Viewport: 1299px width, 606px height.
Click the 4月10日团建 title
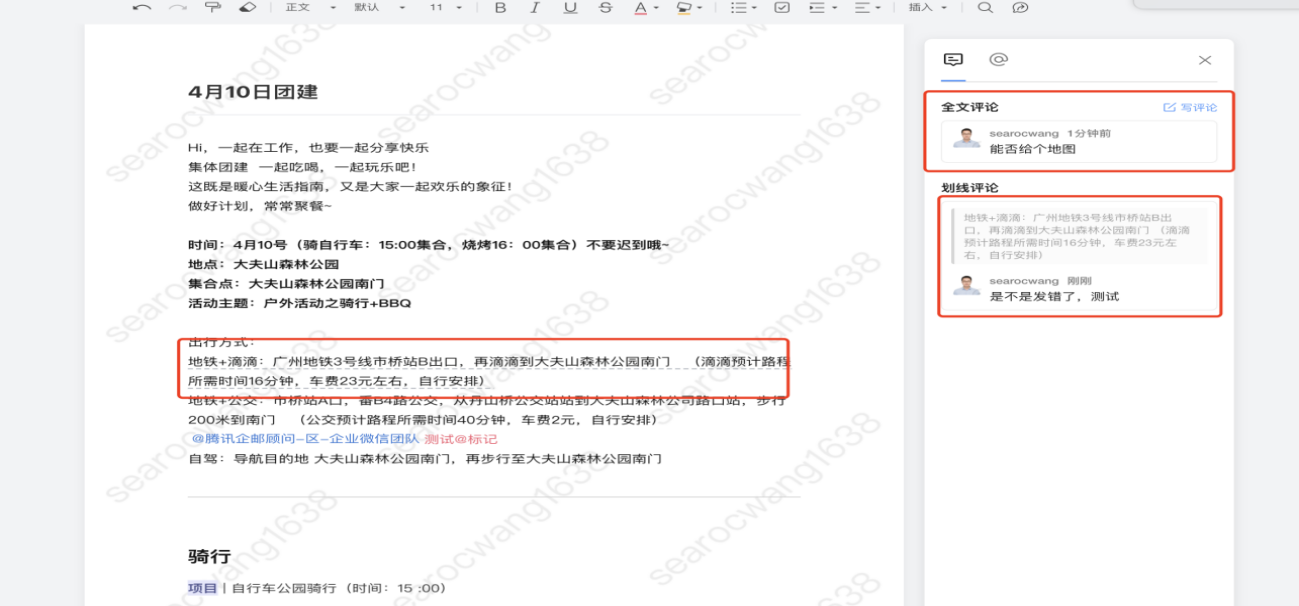coord(253,92)
